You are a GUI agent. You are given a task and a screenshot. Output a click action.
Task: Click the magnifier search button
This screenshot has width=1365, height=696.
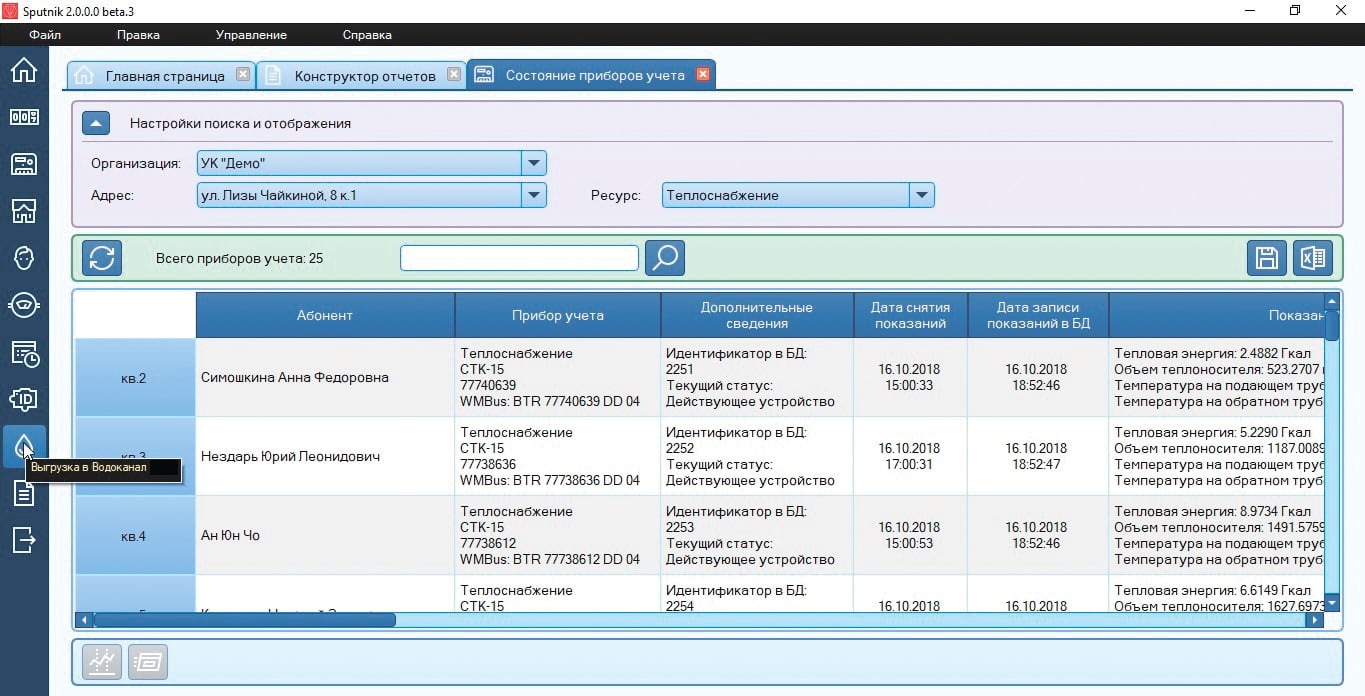(664, 258)
